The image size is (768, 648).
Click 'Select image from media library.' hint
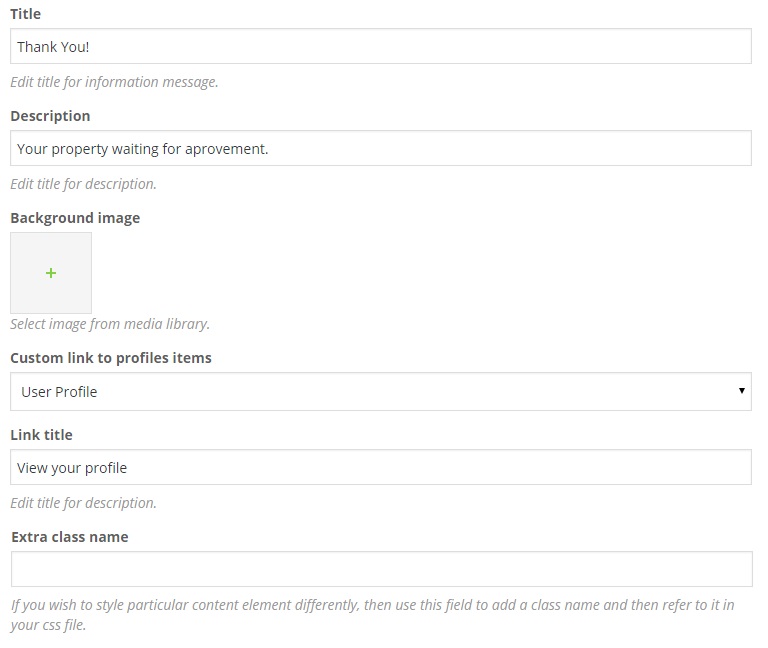(110, 324)
